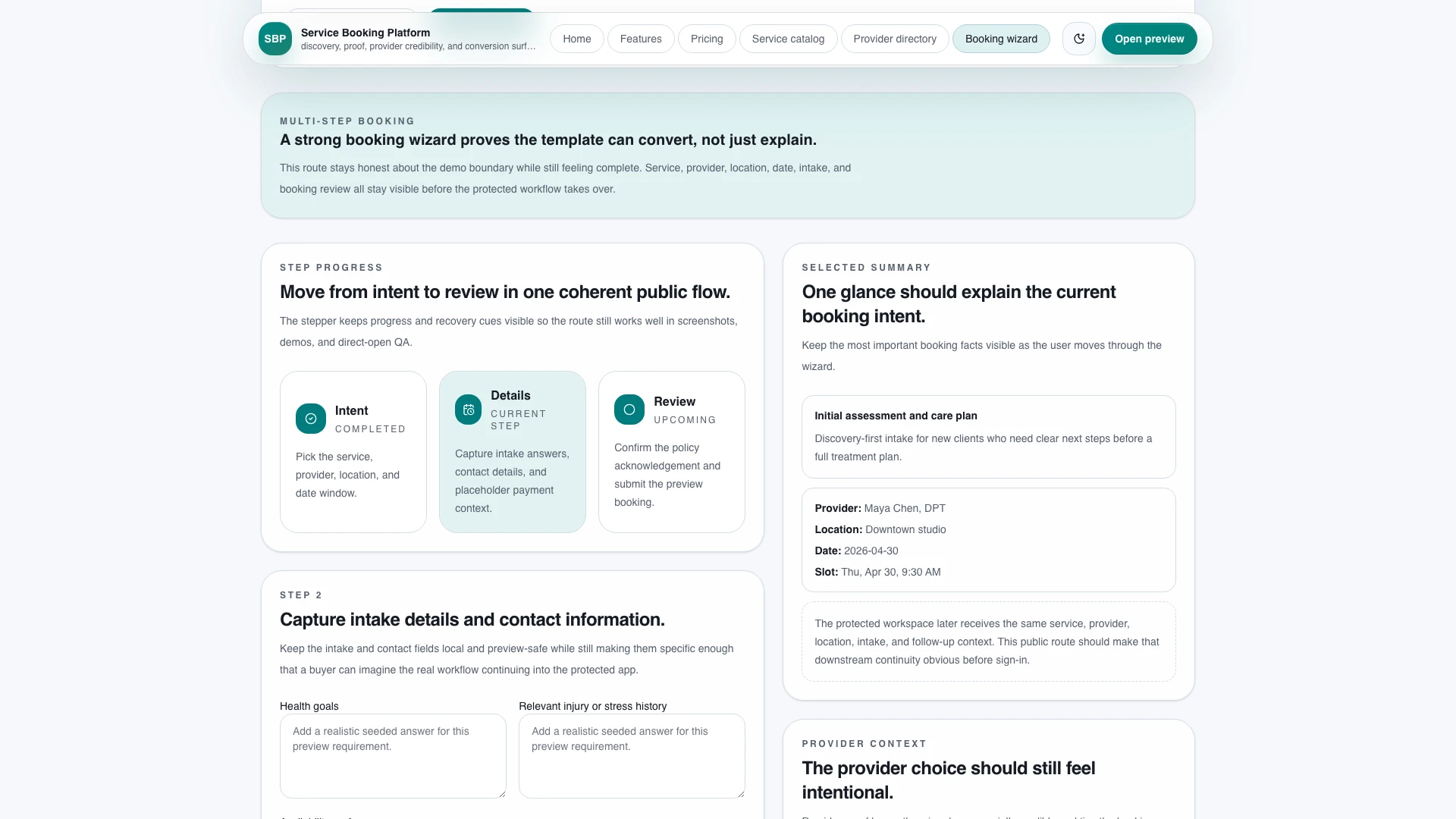Select the Review upcoming step card
Viewport: 1456px width, 819px height.
click(672, 452)
